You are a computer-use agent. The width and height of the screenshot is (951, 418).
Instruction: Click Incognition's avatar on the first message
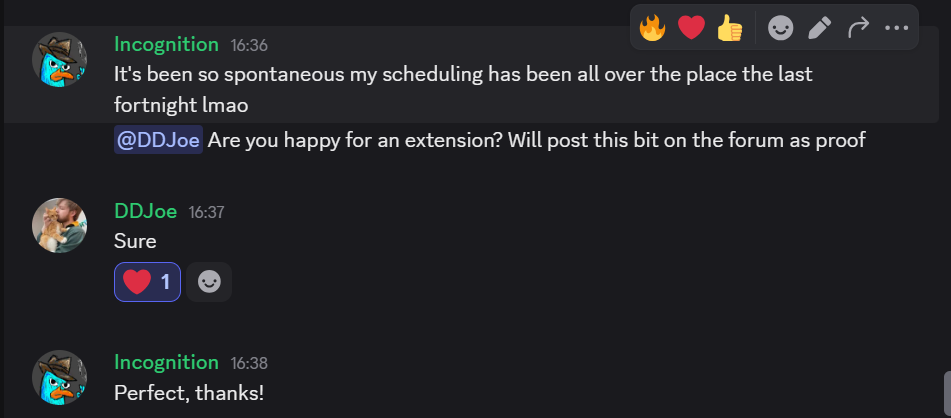point(60,58)
